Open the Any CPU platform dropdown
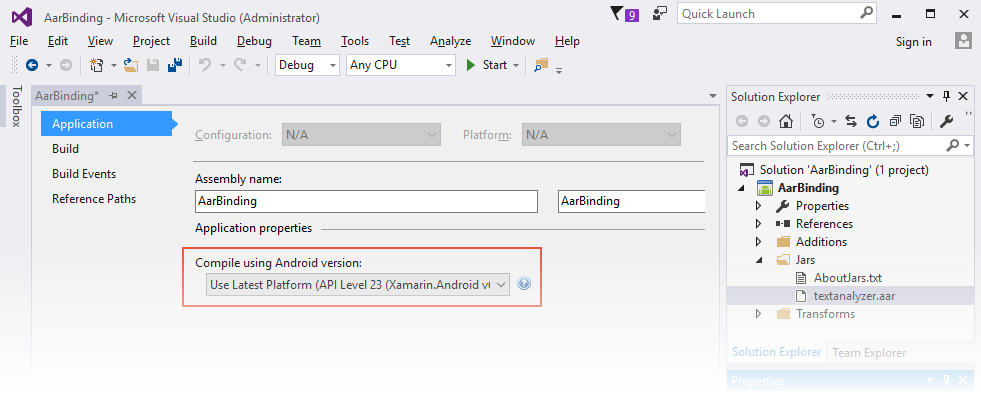 click(x=400, y=65)
